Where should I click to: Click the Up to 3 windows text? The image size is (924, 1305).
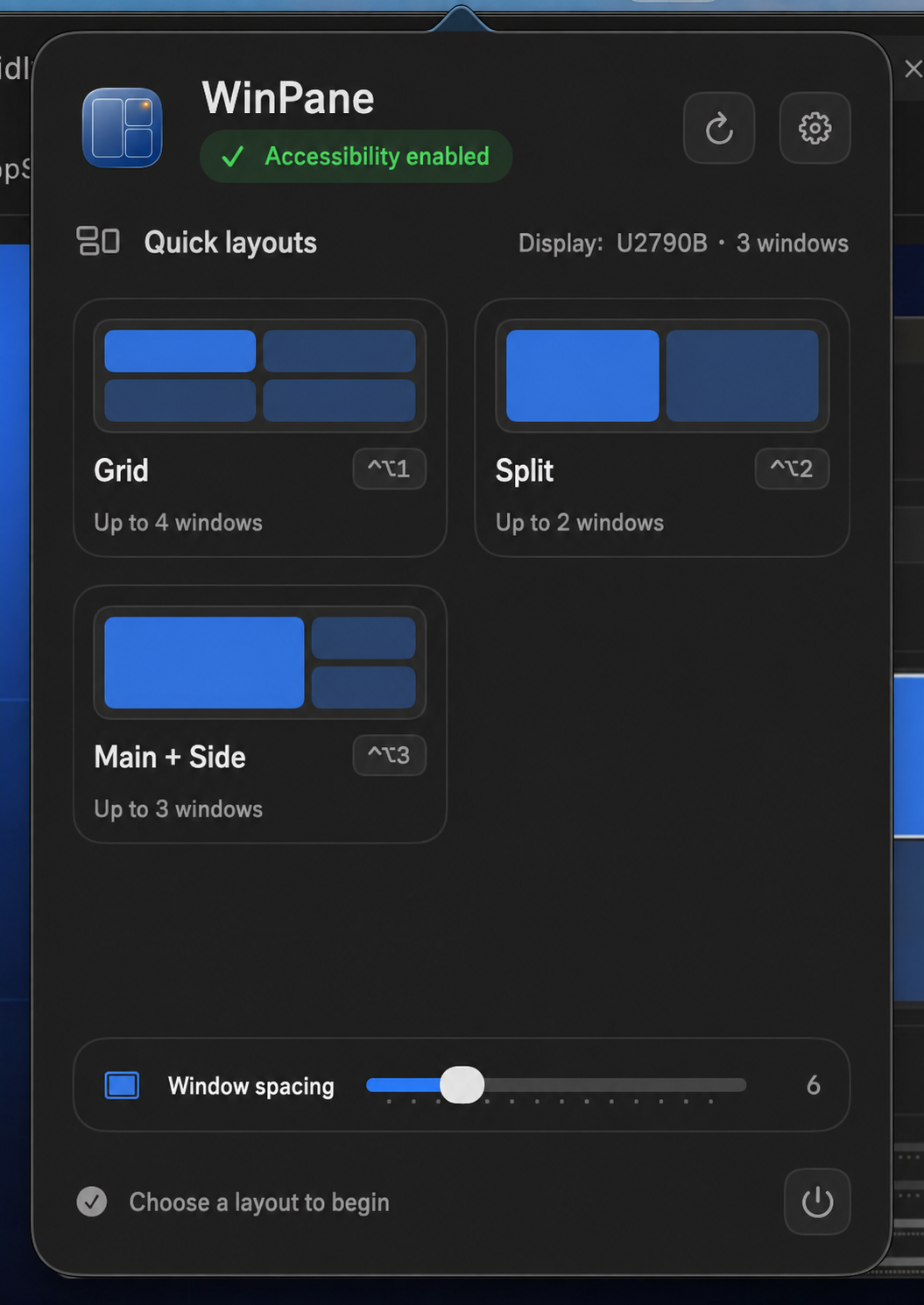[x=178, y=809]
